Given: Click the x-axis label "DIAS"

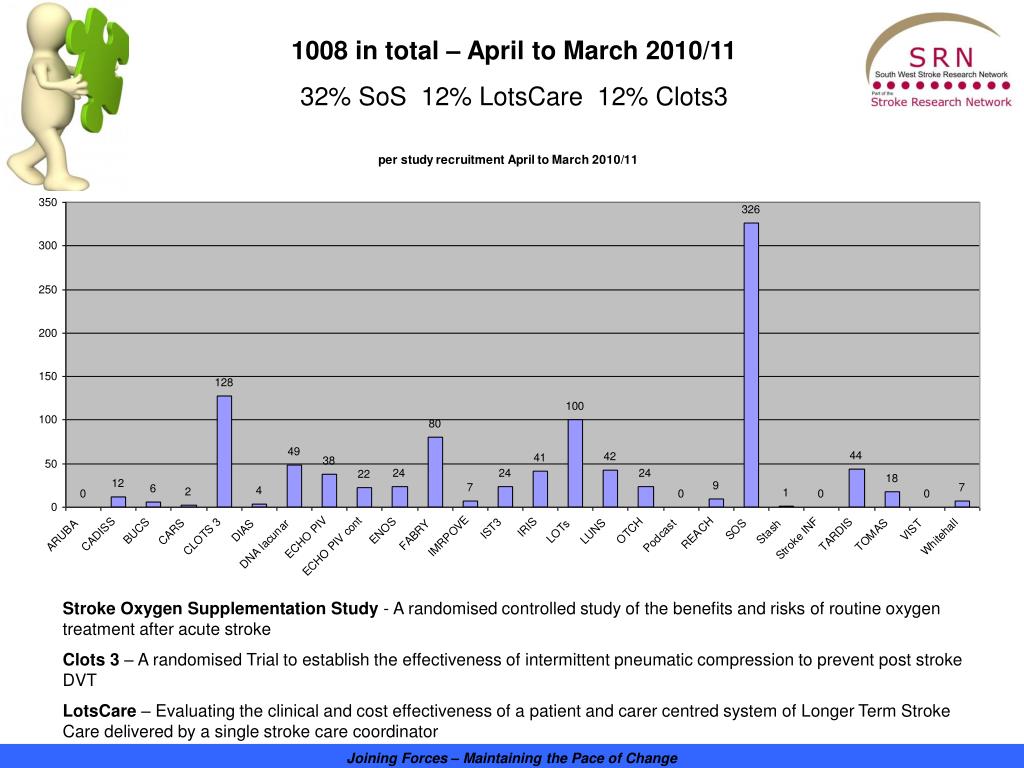Looking at the screenshot, I should tap(242, 530).
